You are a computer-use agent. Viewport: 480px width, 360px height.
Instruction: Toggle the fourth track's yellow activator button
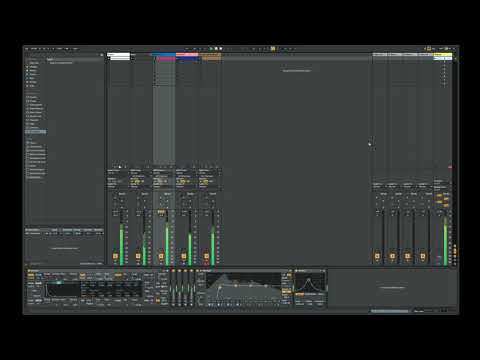pos(184,256)
